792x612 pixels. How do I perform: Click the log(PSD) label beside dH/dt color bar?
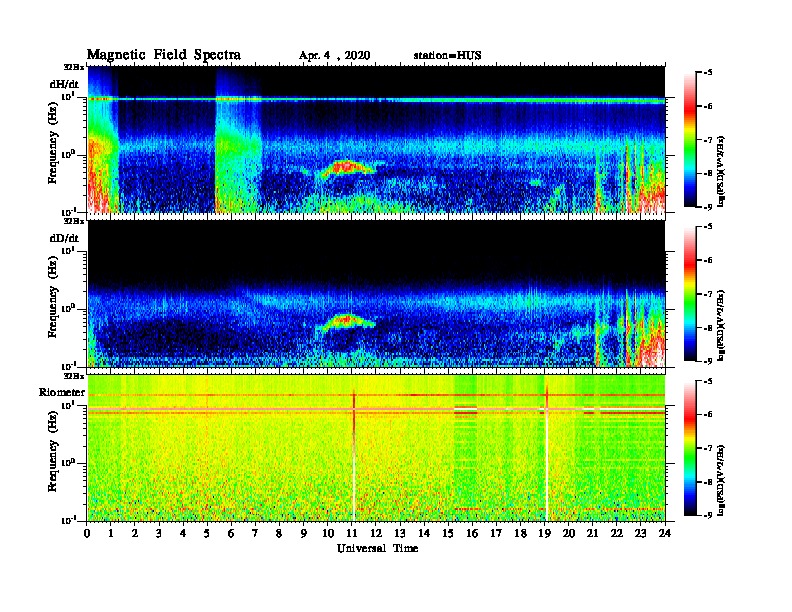(721, 171)
